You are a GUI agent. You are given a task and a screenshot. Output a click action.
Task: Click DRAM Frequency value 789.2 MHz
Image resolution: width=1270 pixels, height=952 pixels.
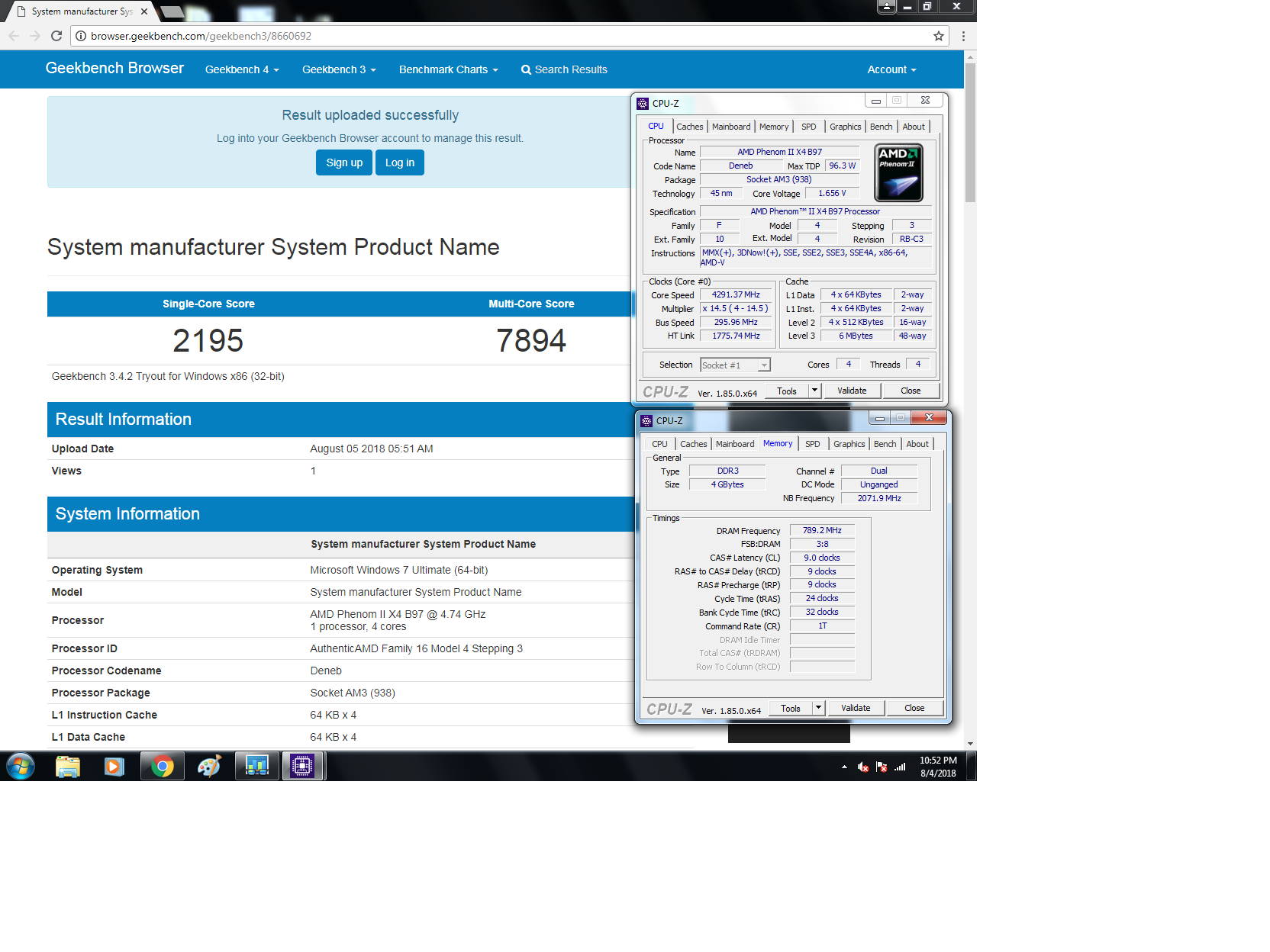click(x=822, y=530)
